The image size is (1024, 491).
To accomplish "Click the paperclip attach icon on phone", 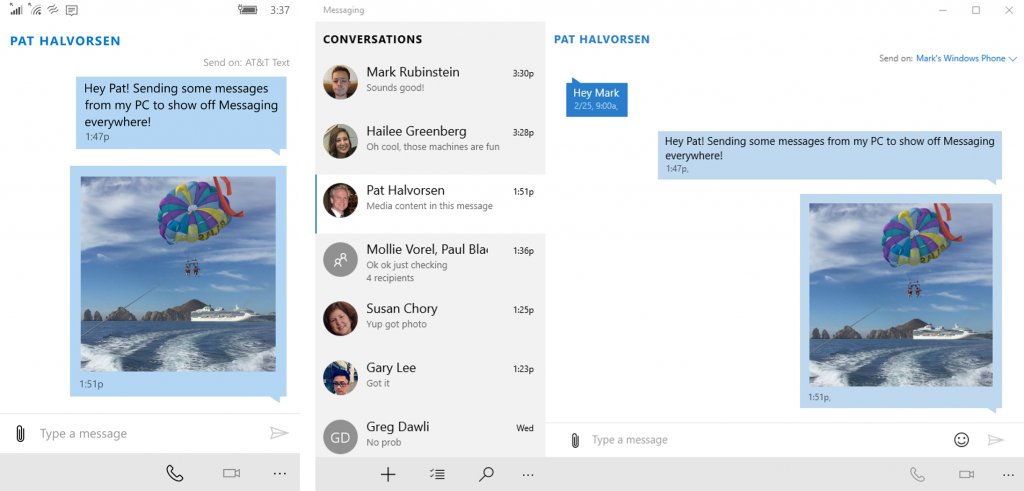I will 19,434.
